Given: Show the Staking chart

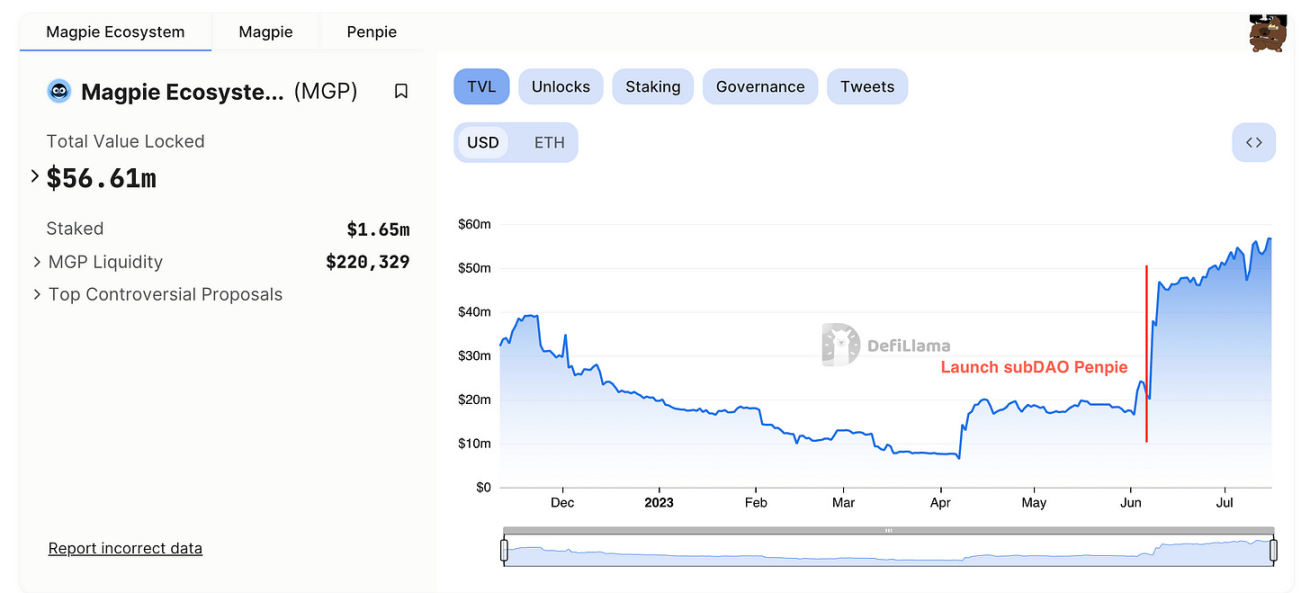Looking at the screenshot, I should pyautogui.click(x=652, y=86).
